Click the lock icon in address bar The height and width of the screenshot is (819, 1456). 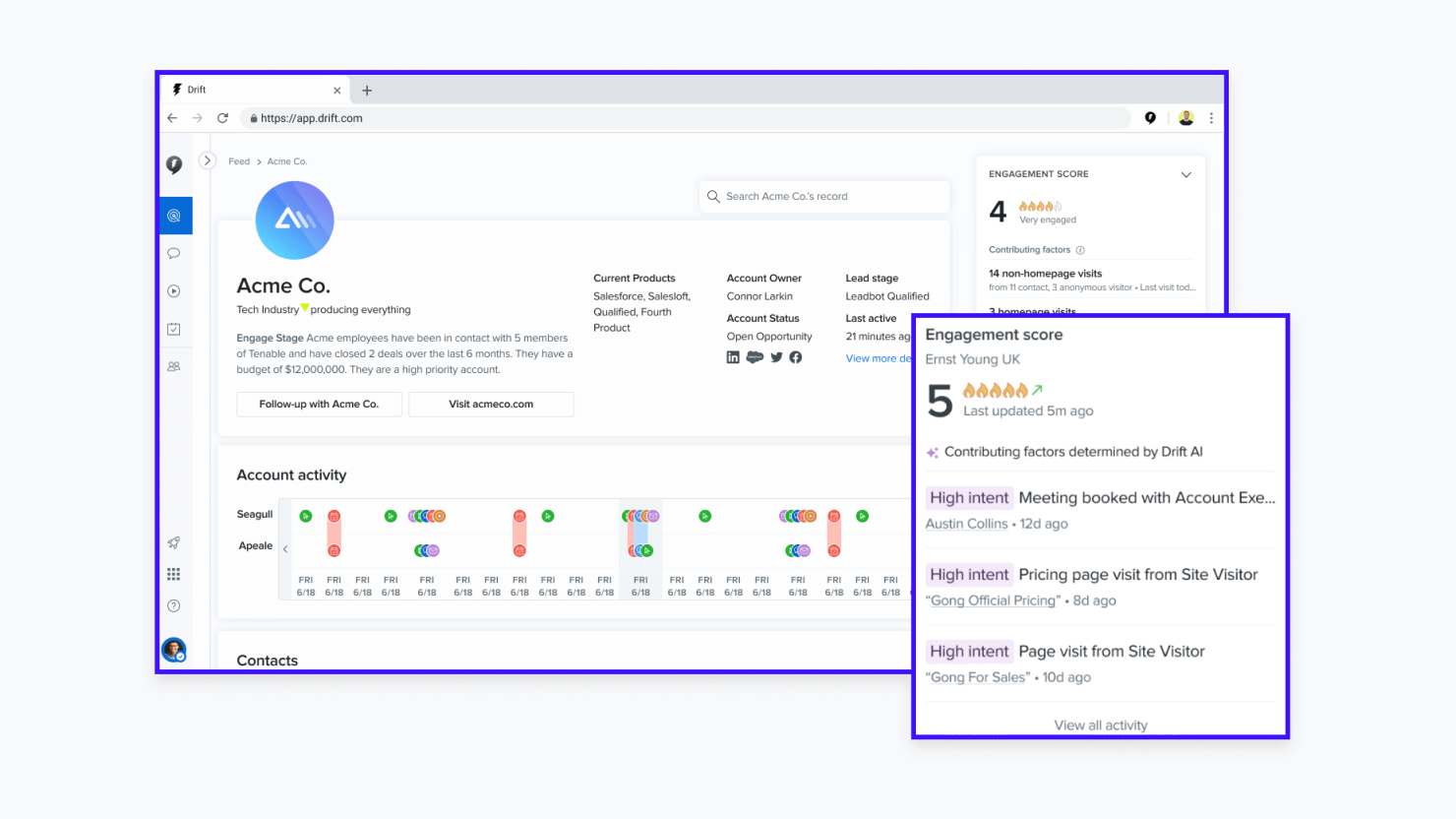tap(254, 118)
